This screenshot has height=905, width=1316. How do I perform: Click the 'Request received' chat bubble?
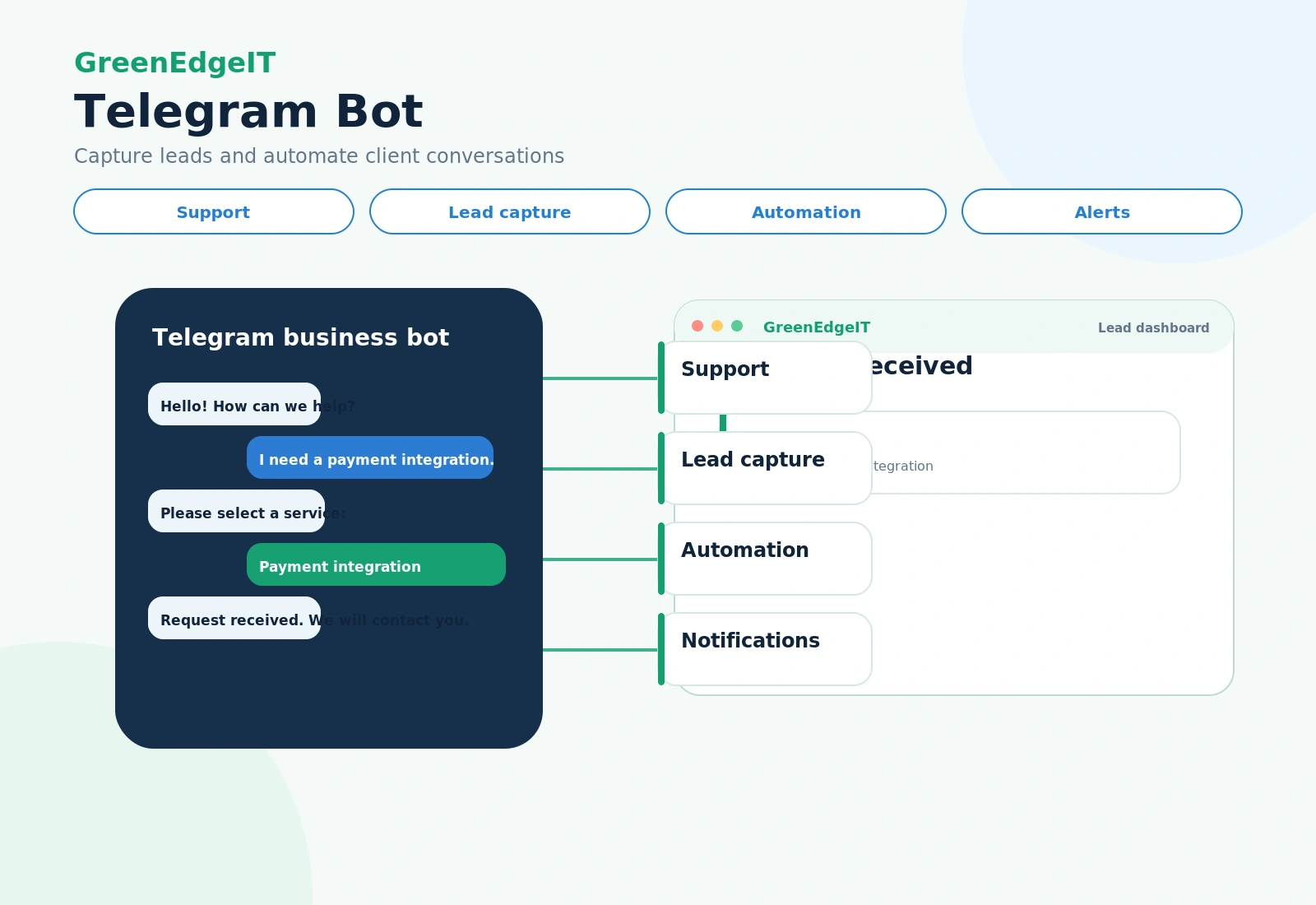coord(234,618)
